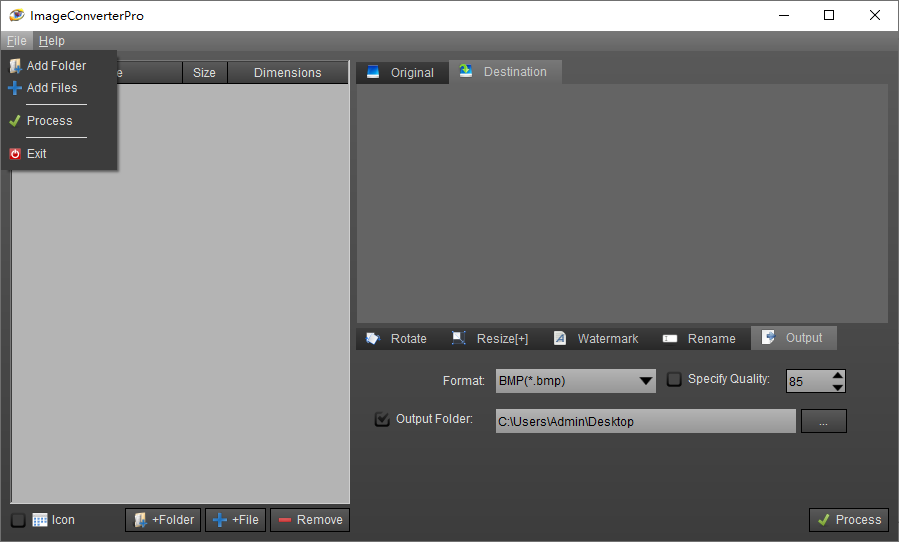This screenshot has height=542, width=899.
Task: Switch to the Original preview tab
Action: click(x=402, y=73)
